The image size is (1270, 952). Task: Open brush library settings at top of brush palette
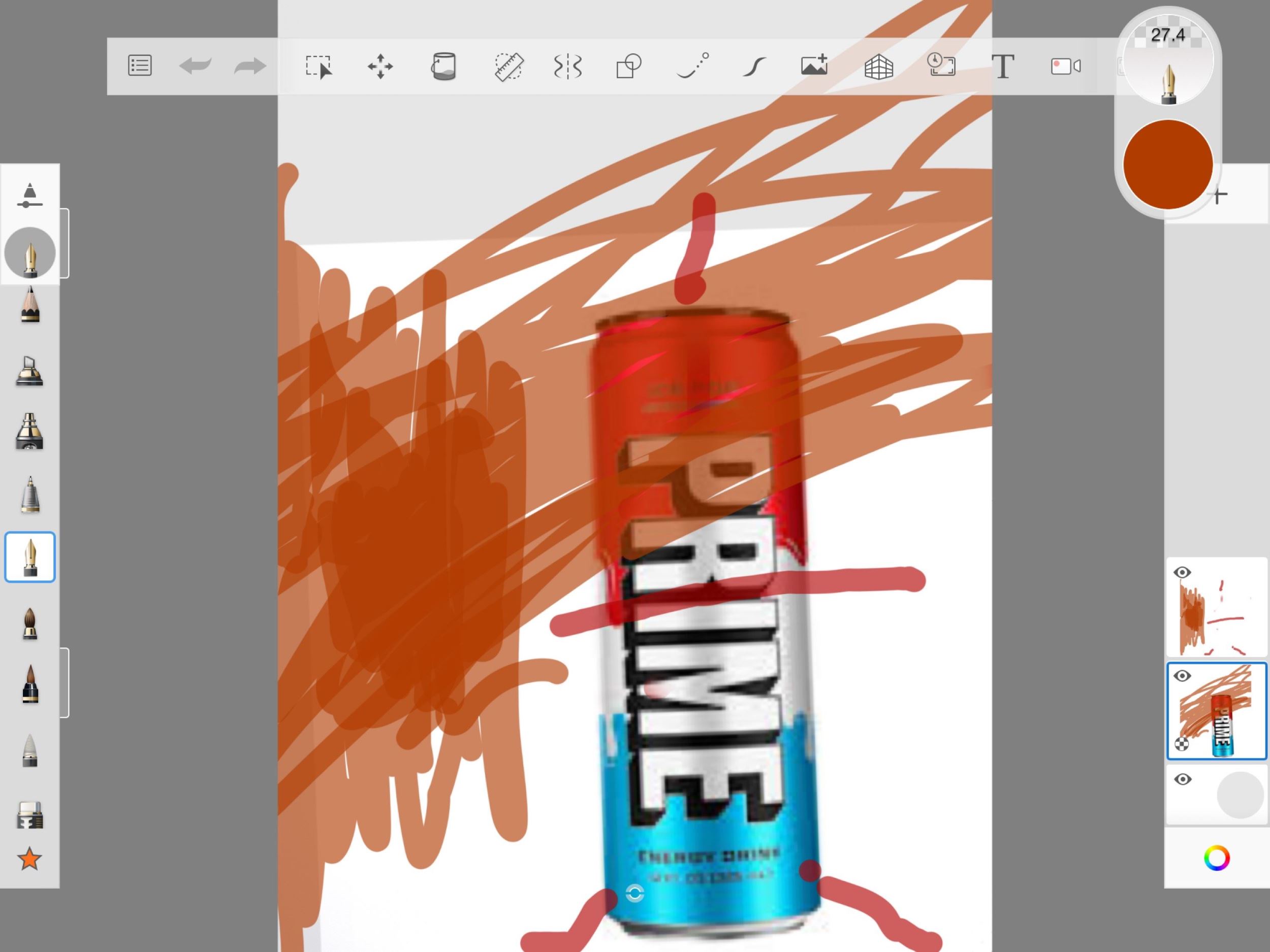coord(29,195)
